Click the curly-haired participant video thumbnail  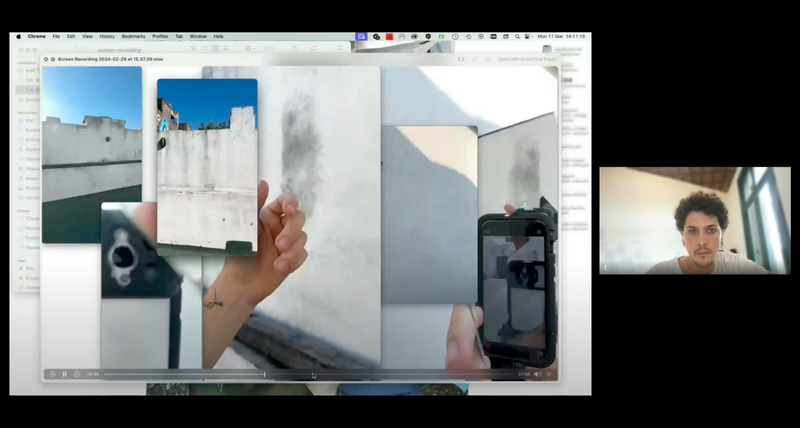point(695,220)
